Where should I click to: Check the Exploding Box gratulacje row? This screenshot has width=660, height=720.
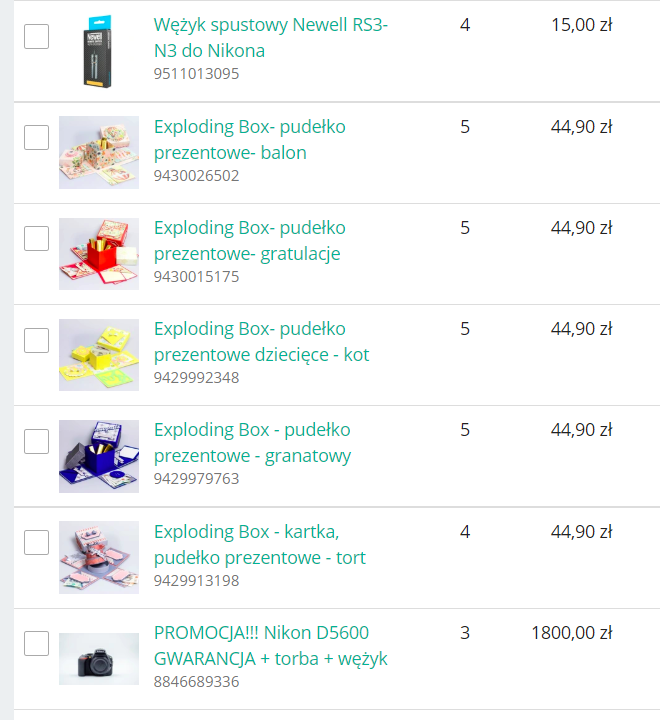pyautogui.click(x=36, y=239)
